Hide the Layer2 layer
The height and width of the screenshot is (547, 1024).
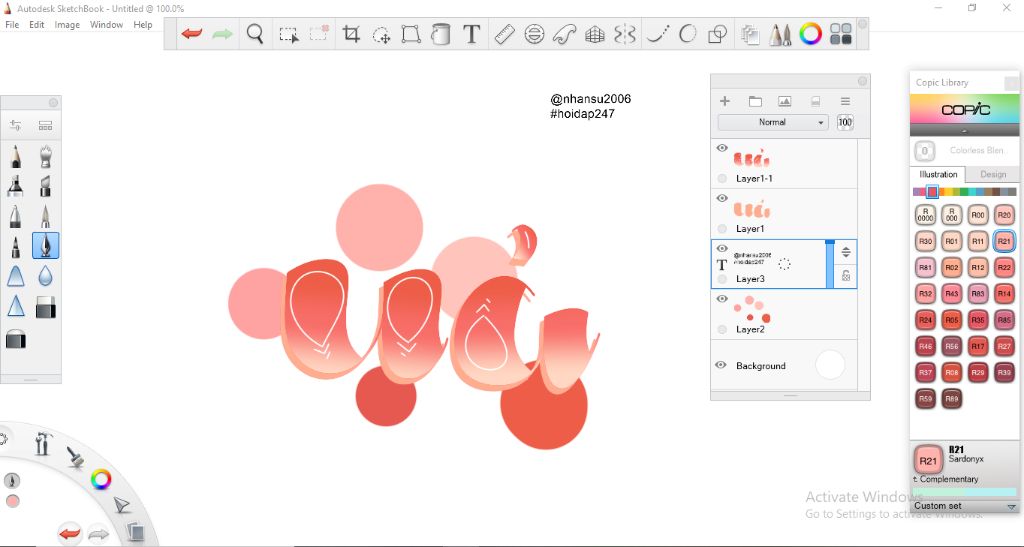pyautogui.click(x=722, y=299)
